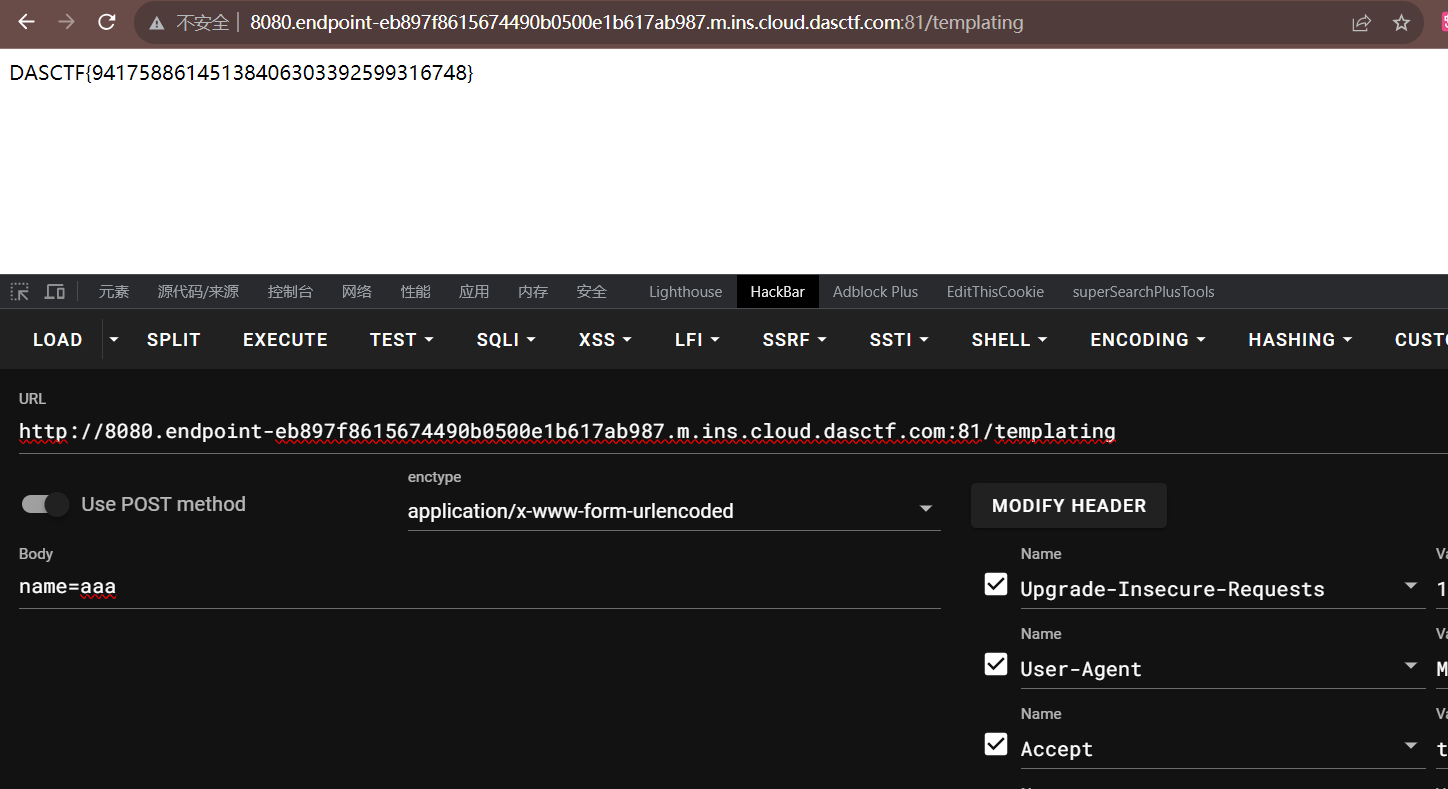
Task: Click the insecure site warning icon
Action: [156, 23]
